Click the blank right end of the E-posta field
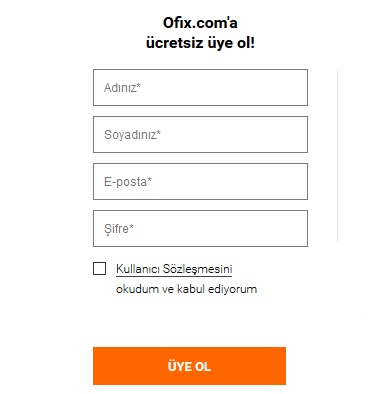Screen dimensions: 368x394 point(283,182)
